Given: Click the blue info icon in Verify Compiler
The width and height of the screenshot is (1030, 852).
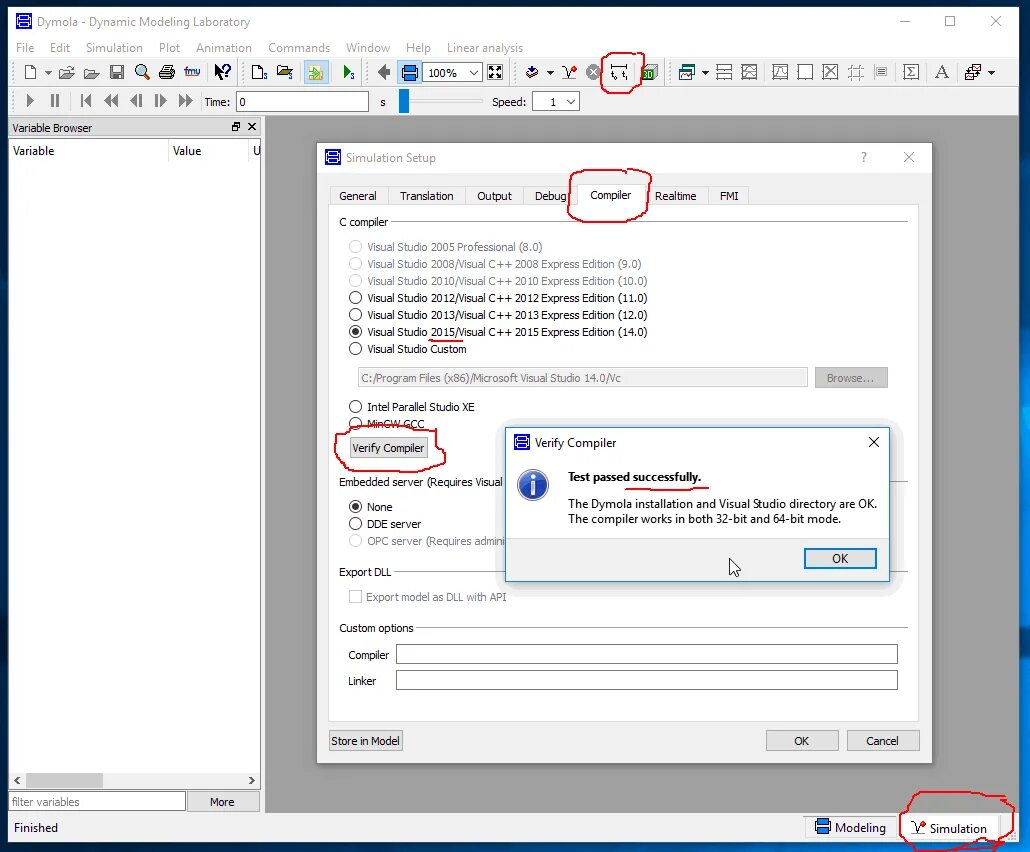Looking at the screenshot, I should pyautogui.click(x=533, y=485).
